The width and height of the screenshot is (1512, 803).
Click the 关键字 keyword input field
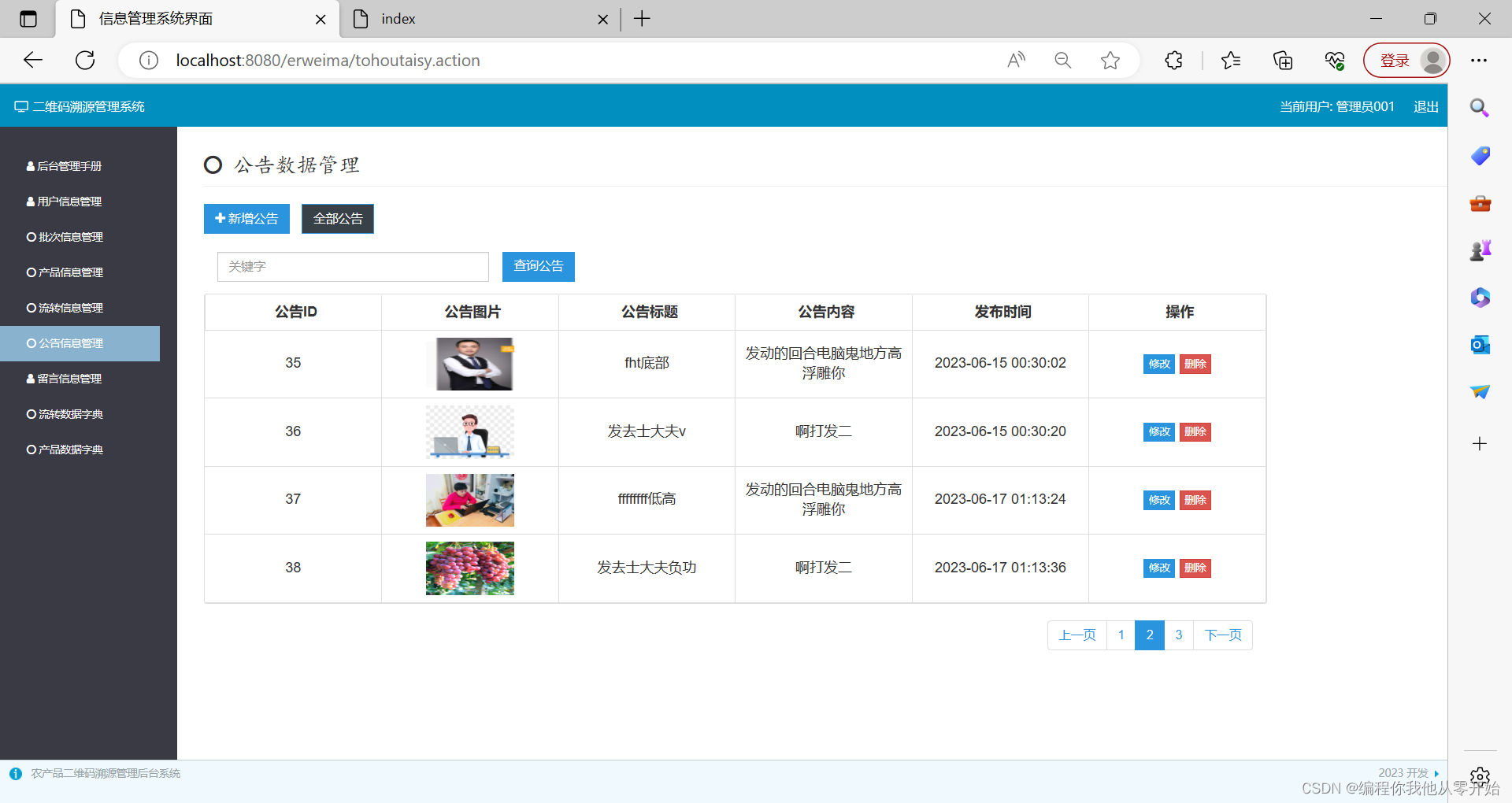tap(352, 266)
